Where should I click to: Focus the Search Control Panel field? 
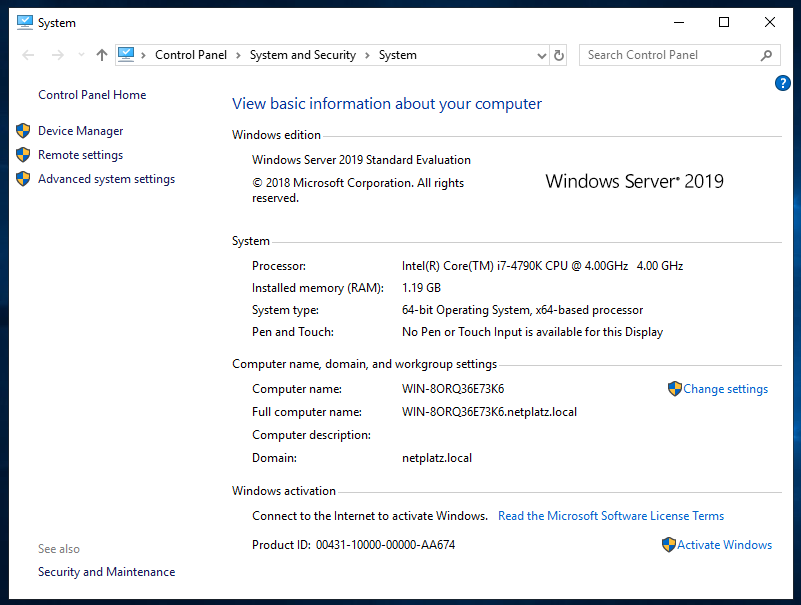[x=679, y=55]
